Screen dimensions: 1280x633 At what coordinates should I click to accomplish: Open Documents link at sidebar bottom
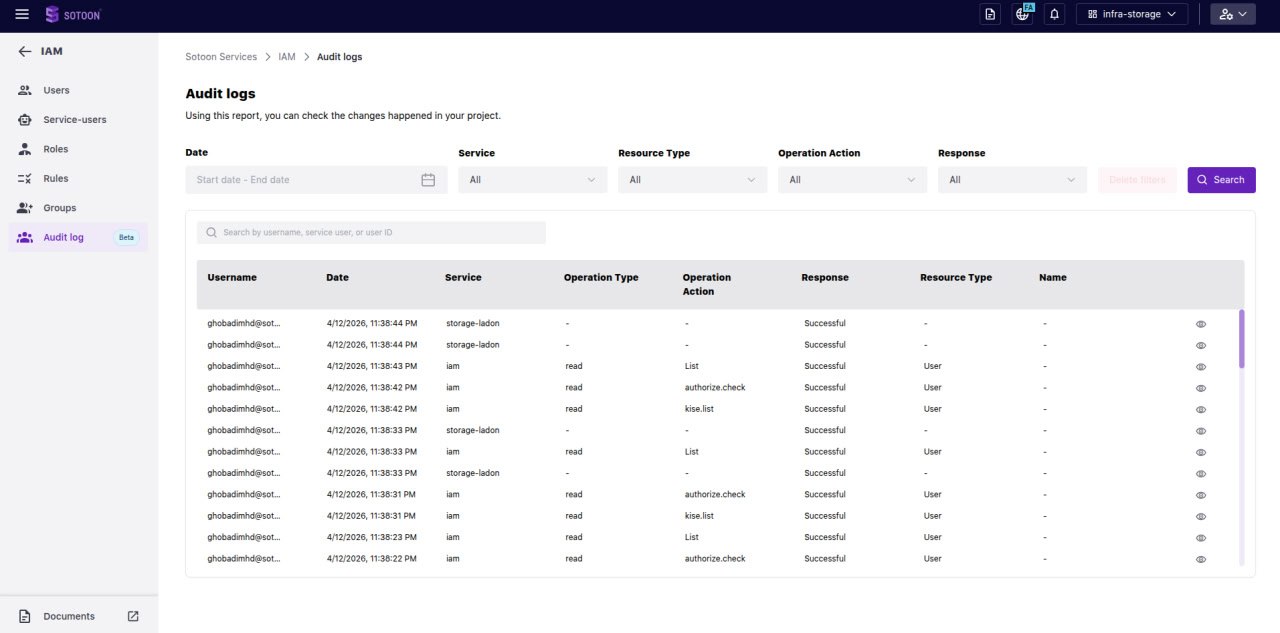pyautogui.click(x=69, y=616)
